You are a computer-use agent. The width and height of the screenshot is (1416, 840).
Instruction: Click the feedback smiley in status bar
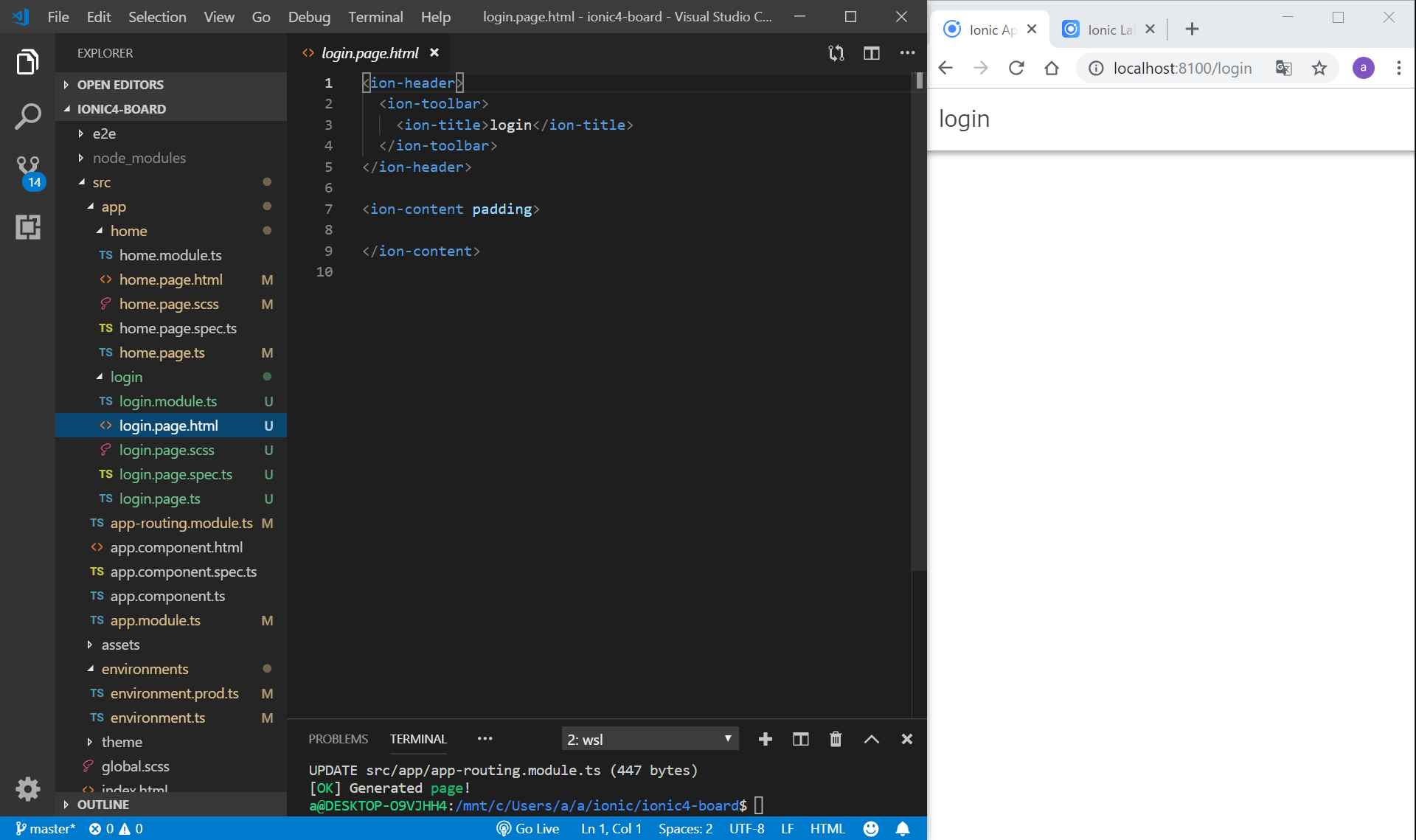click(x=871, y=829)
